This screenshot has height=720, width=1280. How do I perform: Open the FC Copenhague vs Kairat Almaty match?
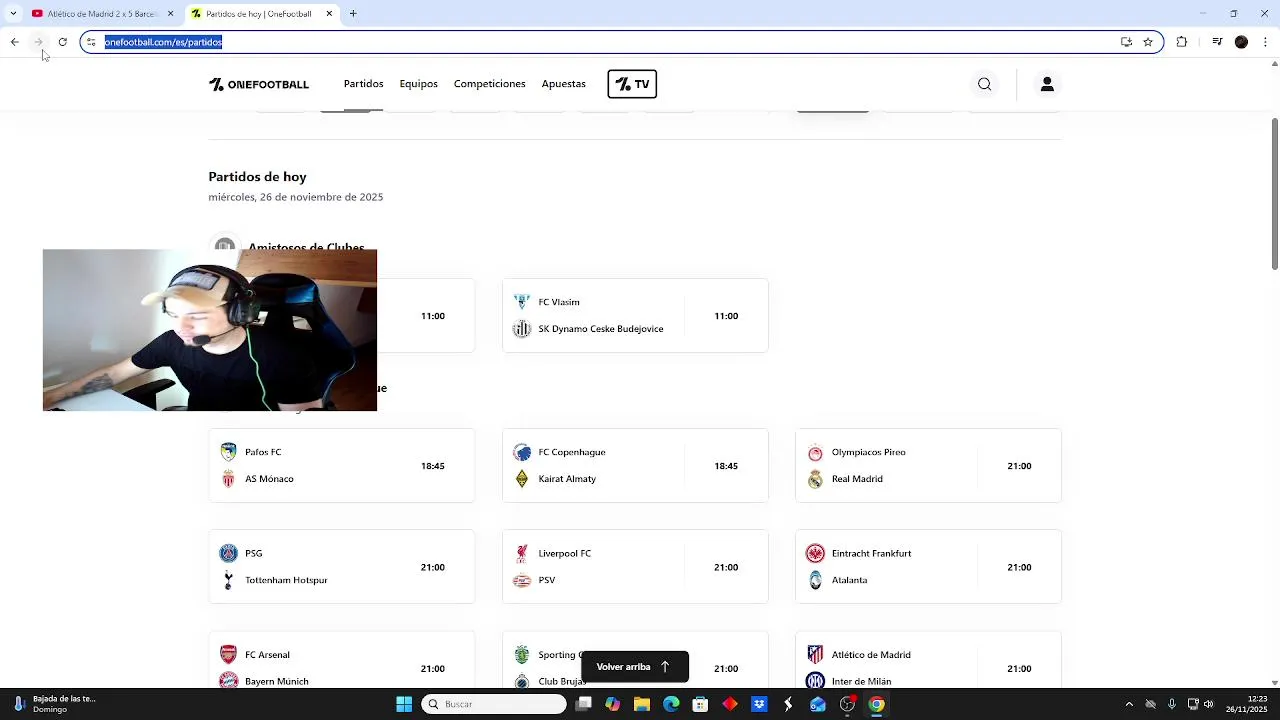[x=635, y=466]
